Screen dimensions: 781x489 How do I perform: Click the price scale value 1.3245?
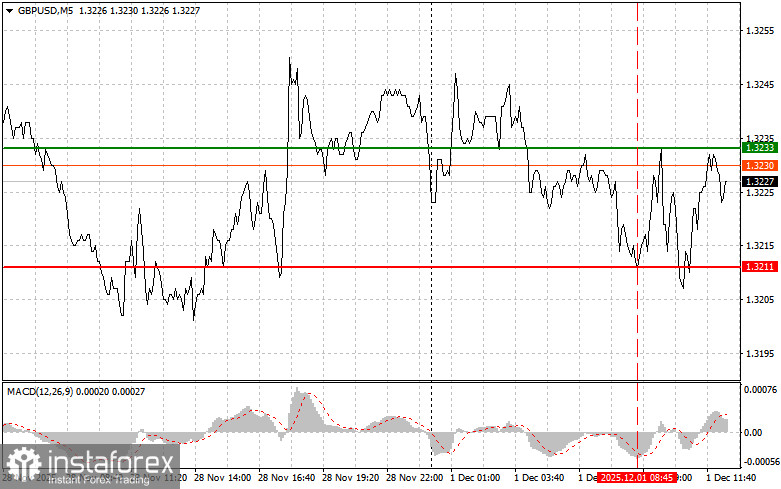760,85
